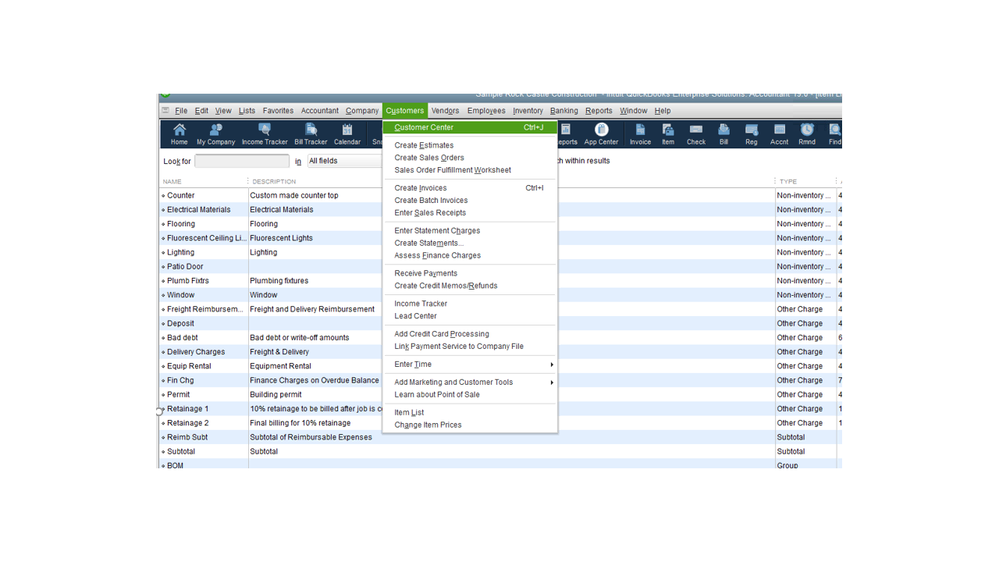This screenshot has height=562, width=999.
Task: Open the Accnt chart of accounts icon
Action: 779,134
